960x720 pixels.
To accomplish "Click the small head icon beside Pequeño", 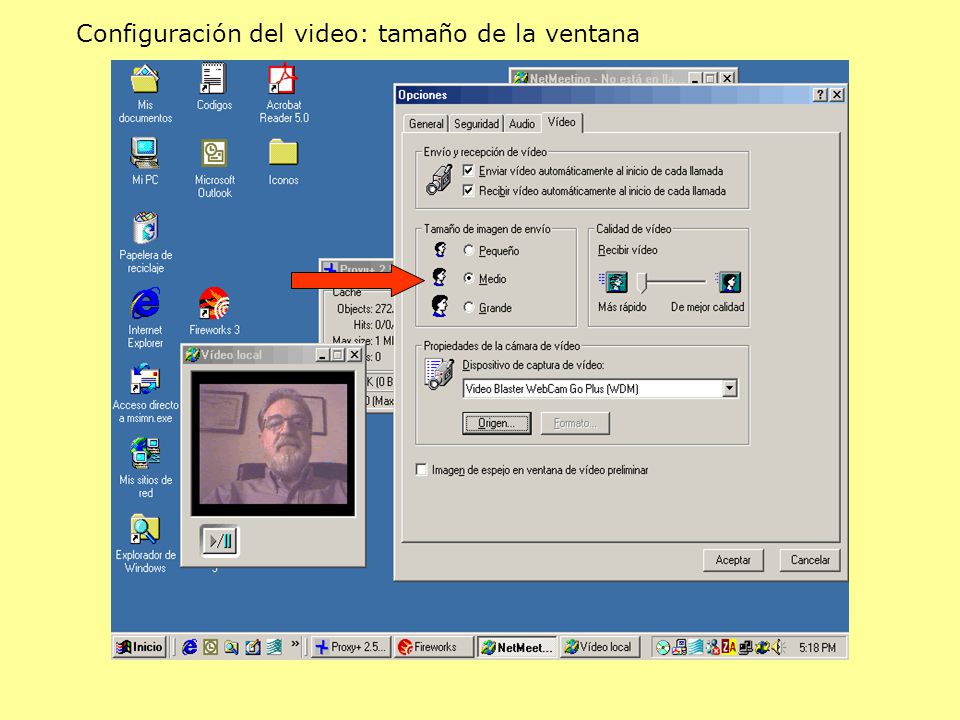I will coord(440,249).
